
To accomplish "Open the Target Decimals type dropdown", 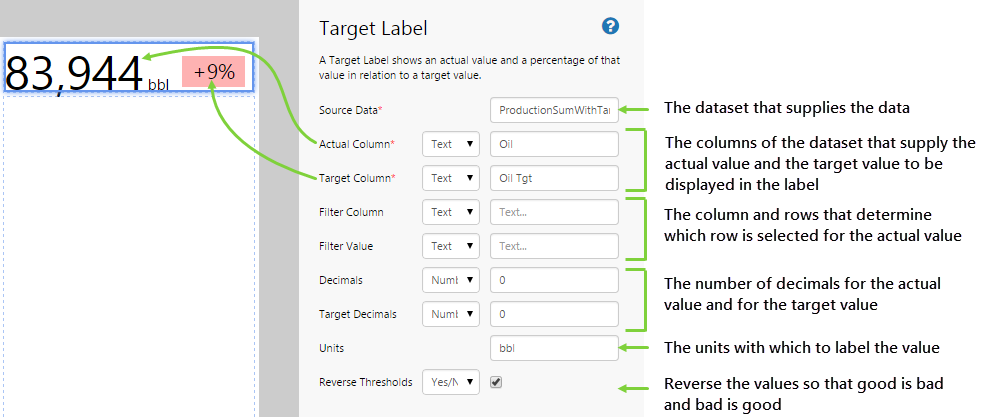I will click(451, 314).
